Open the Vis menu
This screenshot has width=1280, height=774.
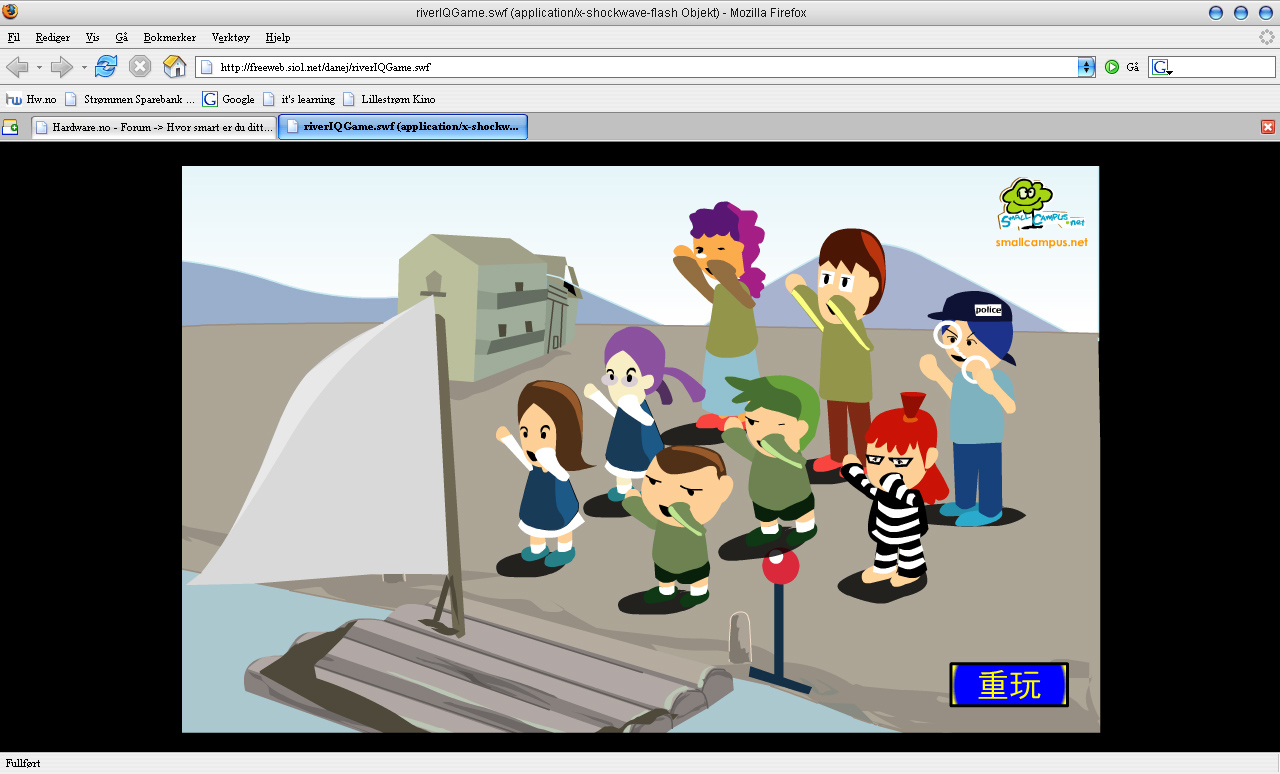tap(93, 37)
